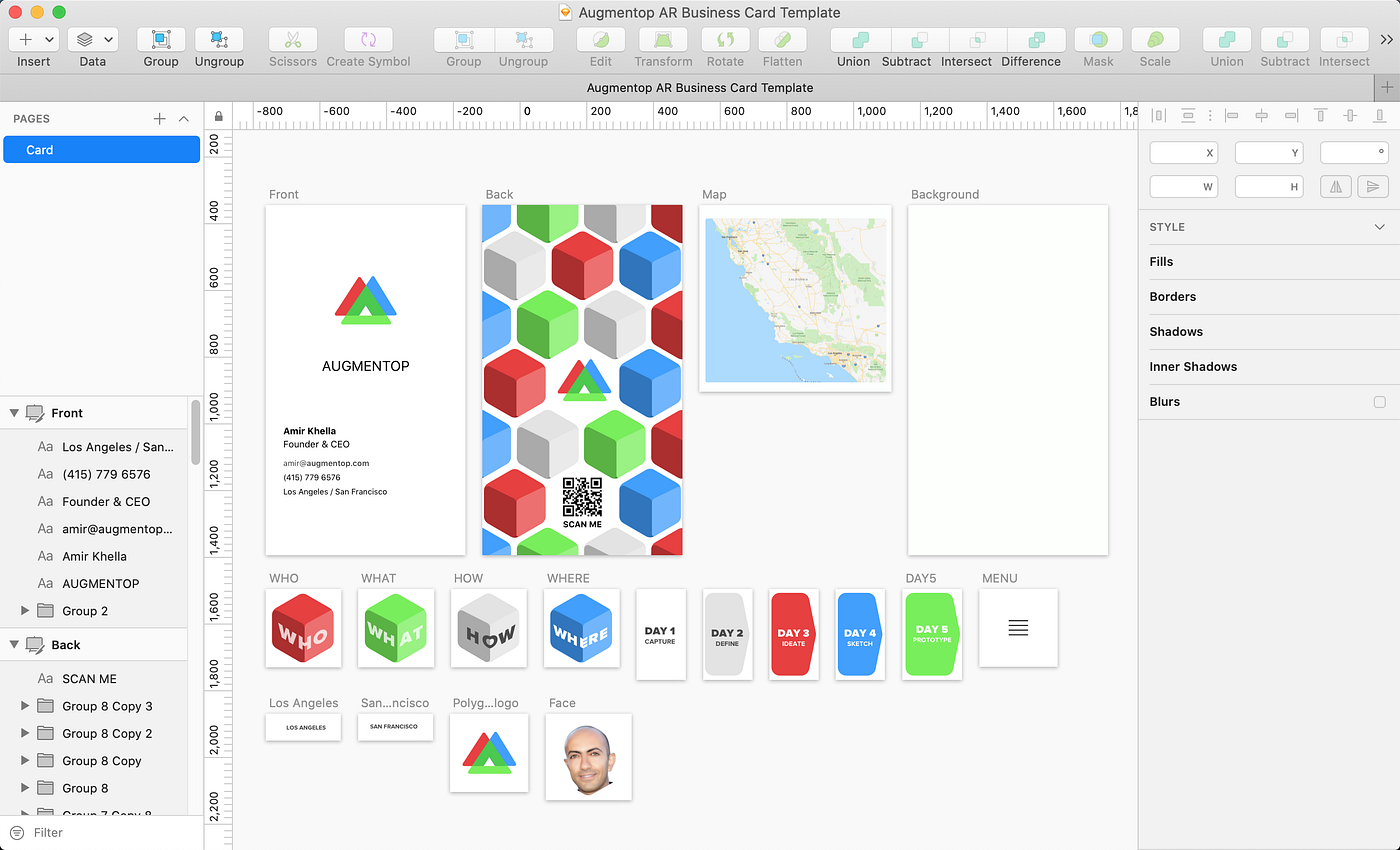
Task: Click the layer Filter search field
Action: (102, 832)
